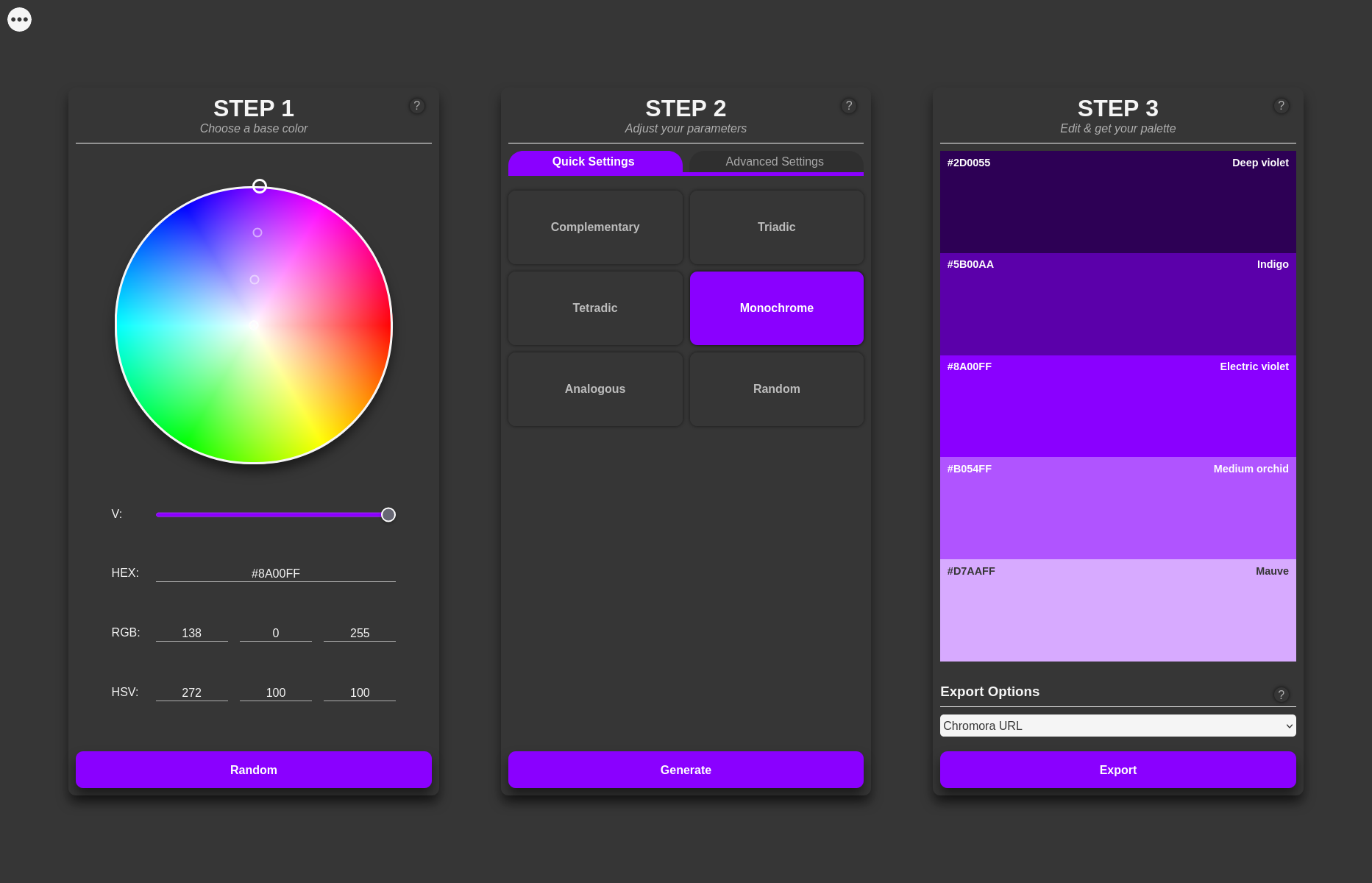The height and width of the screenshot is (883, 1372).
Task: Click the Step 3 help icon
Action: pyautogui.click(x=1281, y=106)
